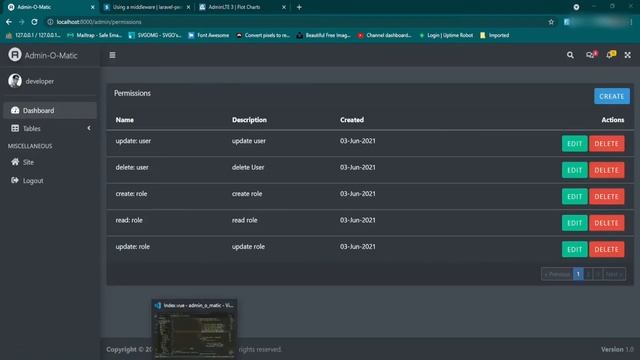Screen dimensions: 640x360
Task: Open SVGOMG bookmark
Action: [155, 36]
